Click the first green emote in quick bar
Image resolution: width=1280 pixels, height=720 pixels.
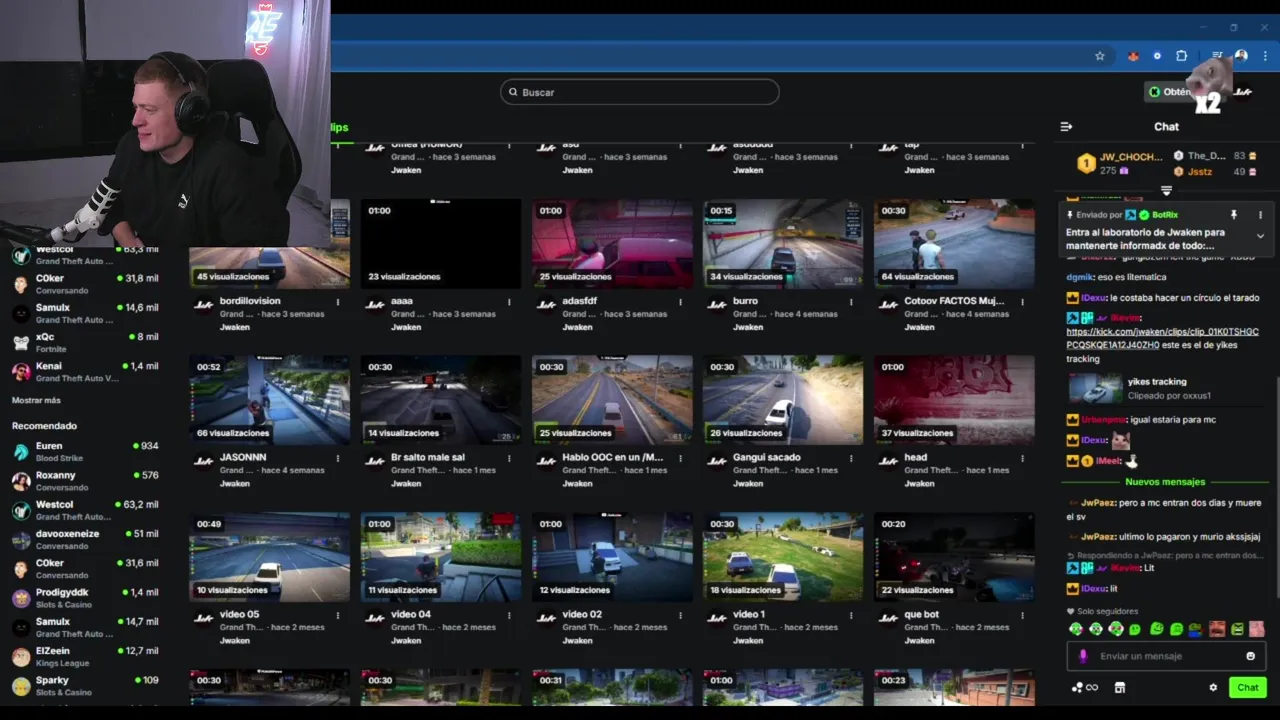(1076, 629)
